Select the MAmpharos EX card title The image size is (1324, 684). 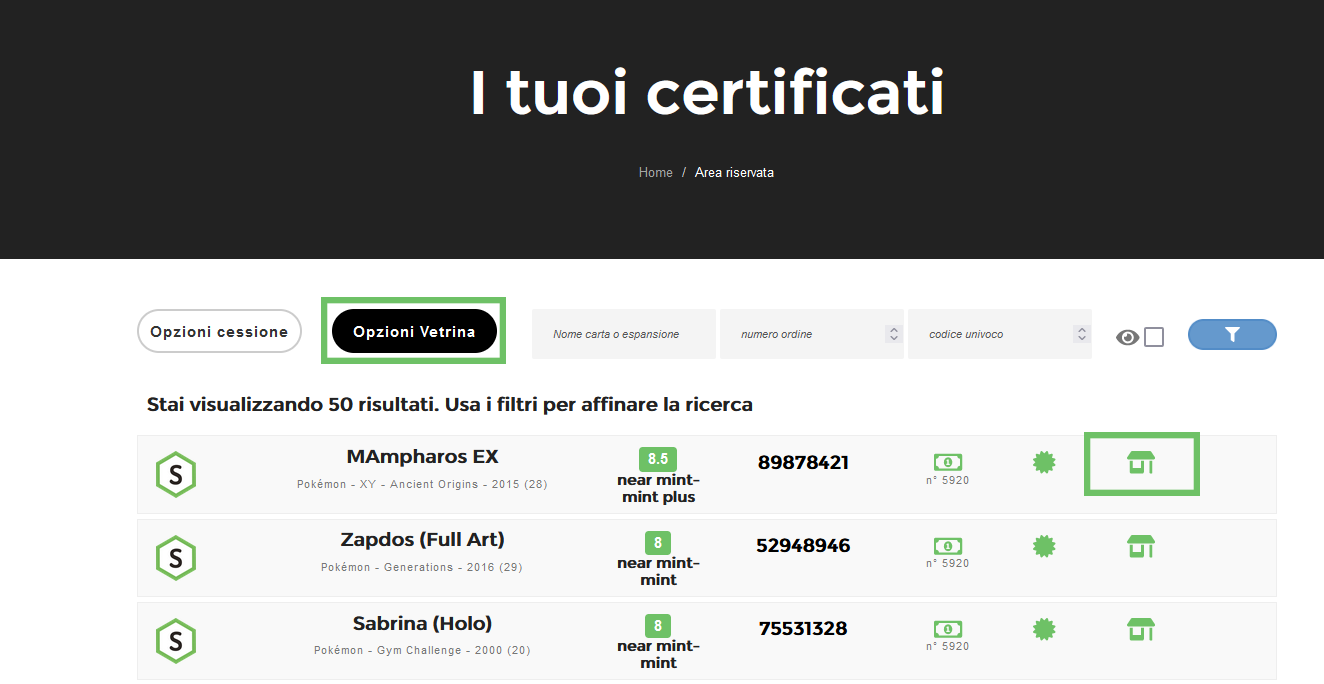point(422,457)
